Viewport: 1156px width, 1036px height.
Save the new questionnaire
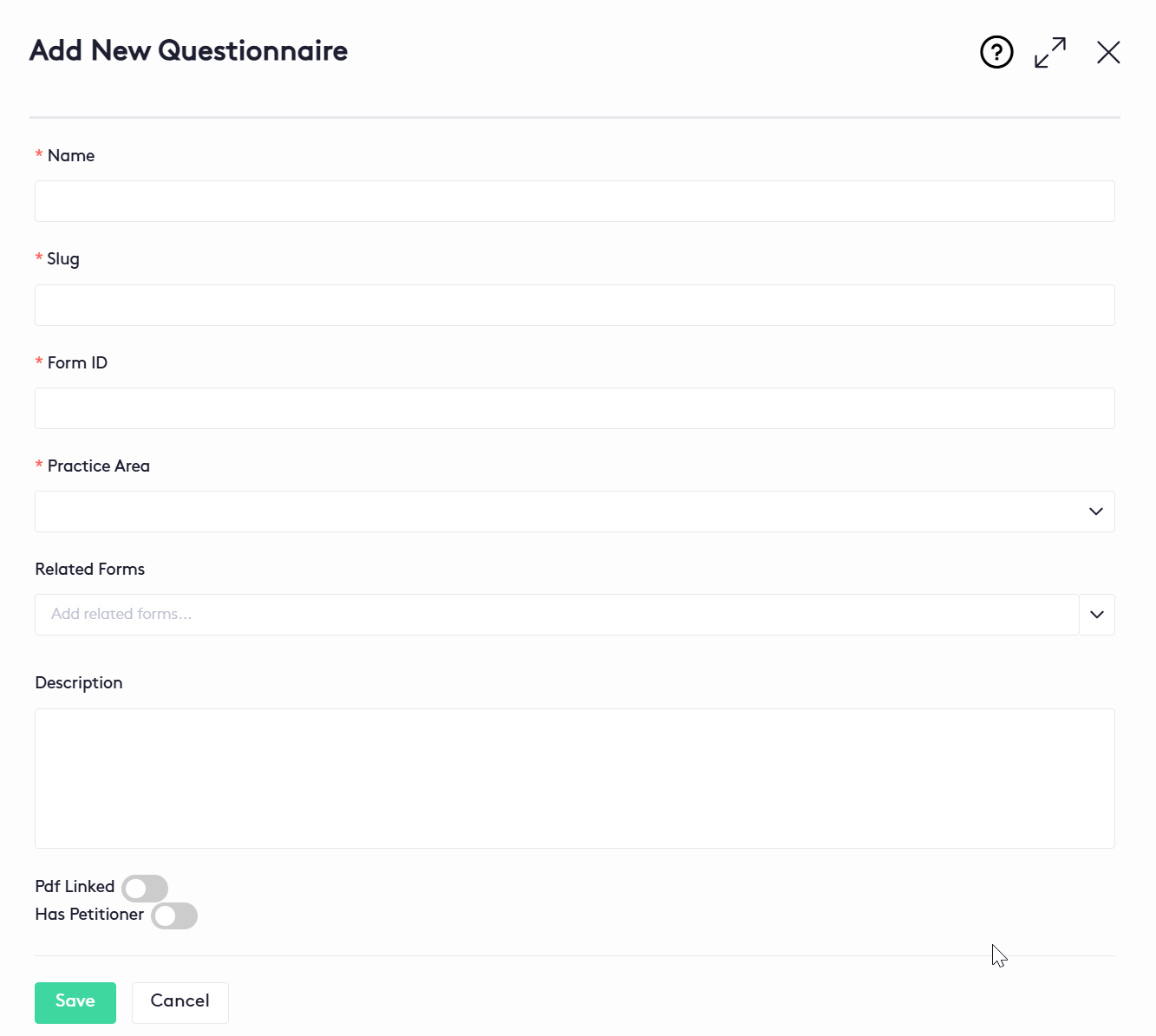[75, 1002]
